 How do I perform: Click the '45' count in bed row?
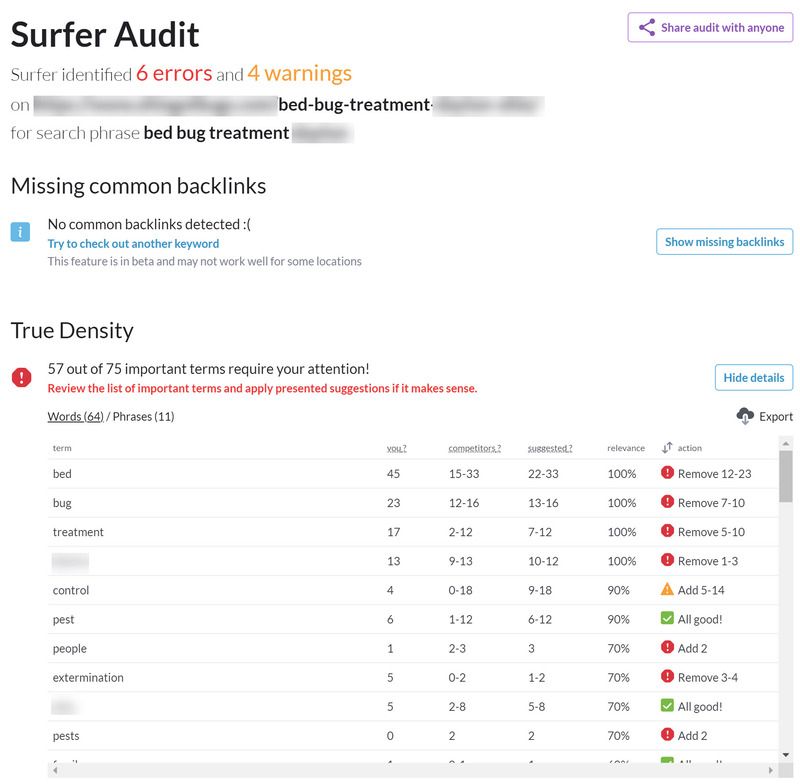coord(393,474)
